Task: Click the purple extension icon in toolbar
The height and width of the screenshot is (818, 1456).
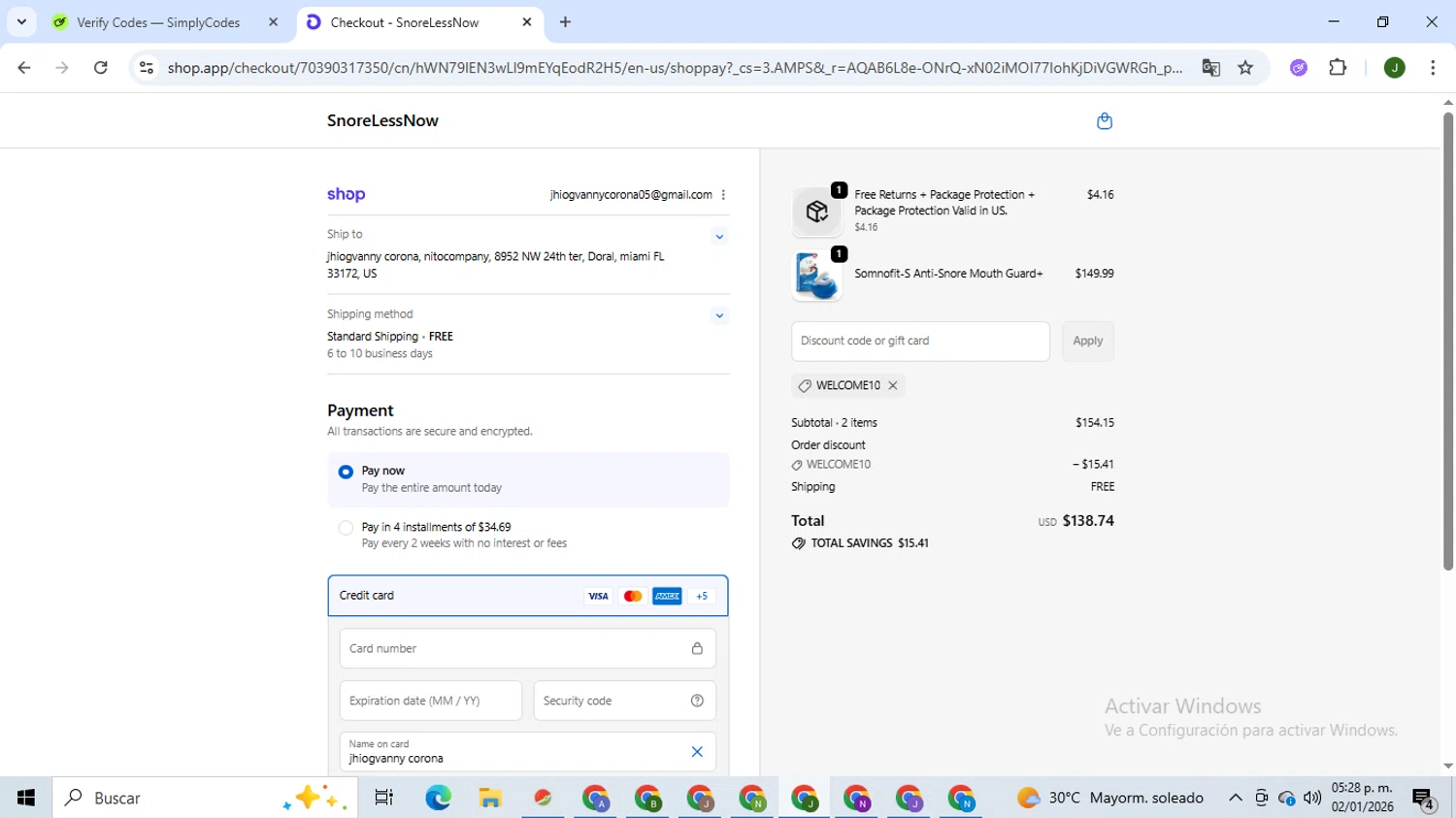Action: (1299, 68)
